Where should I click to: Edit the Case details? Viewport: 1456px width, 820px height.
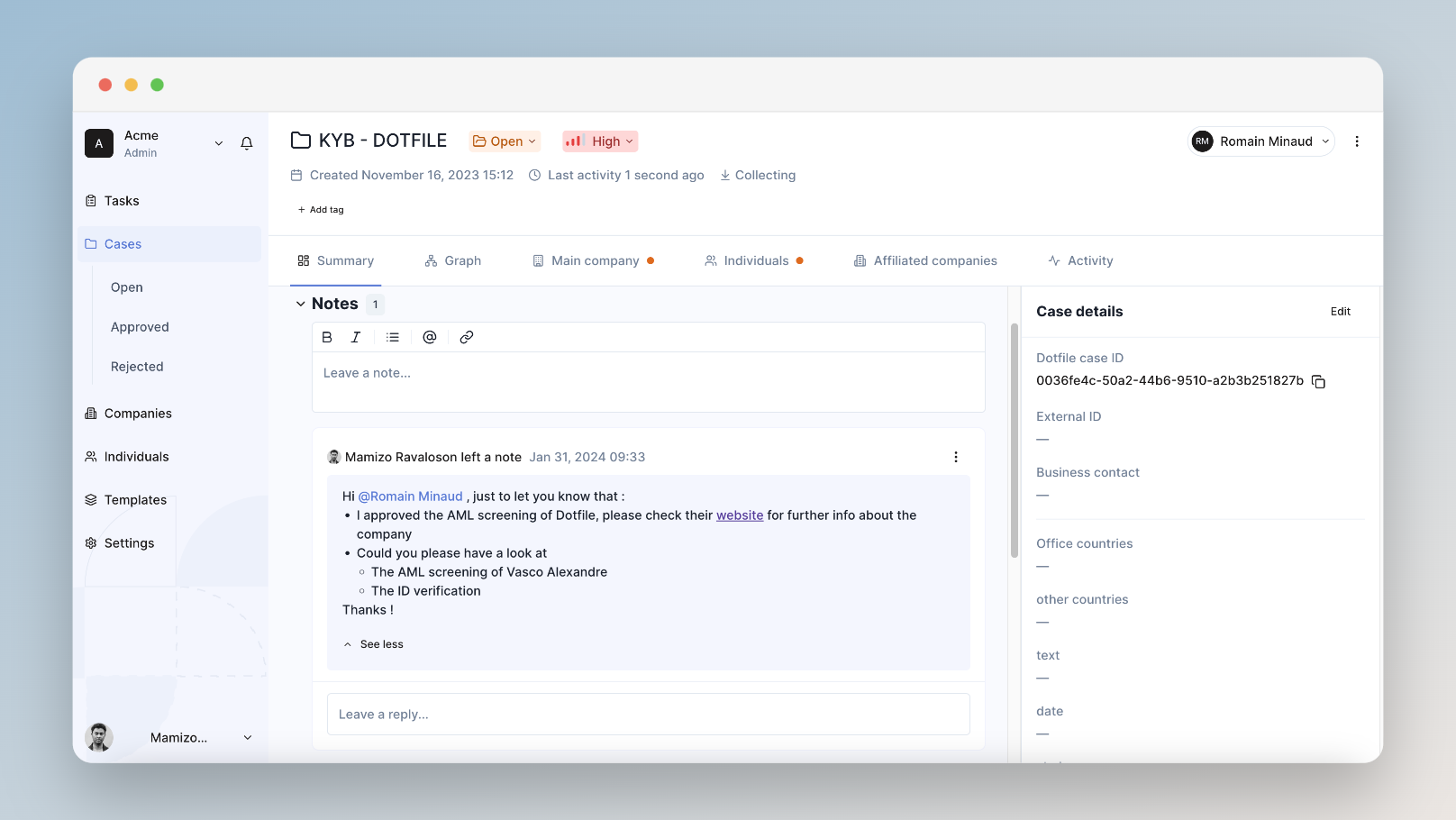tap(1341, 312)
